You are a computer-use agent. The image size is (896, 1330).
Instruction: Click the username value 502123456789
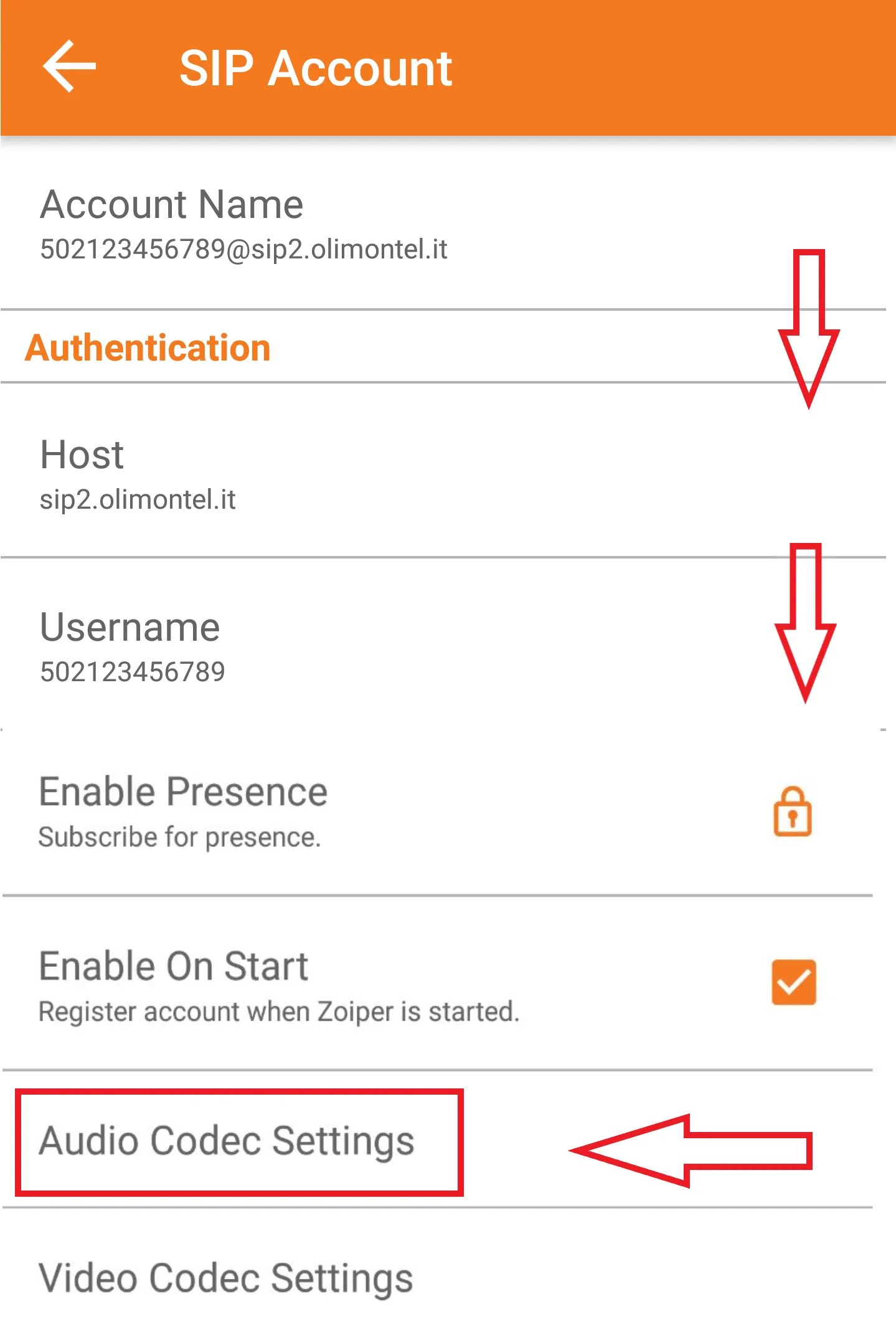coord(132,672)
